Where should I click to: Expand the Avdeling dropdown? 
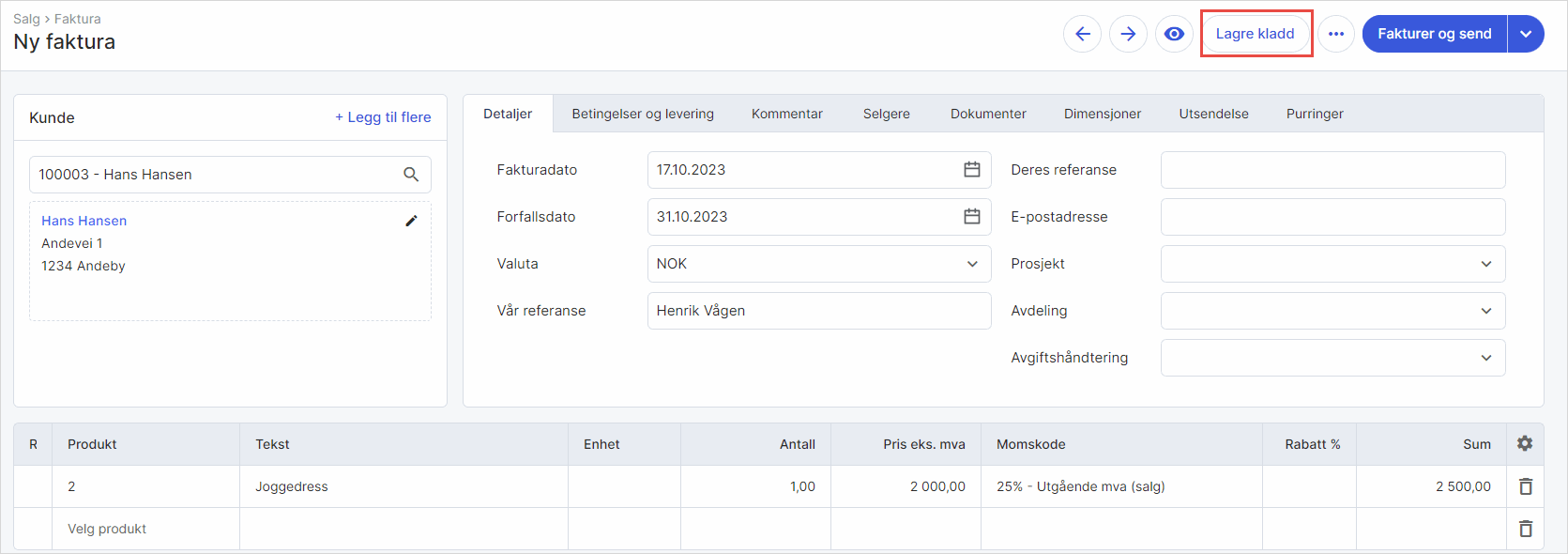(1486, 311)
